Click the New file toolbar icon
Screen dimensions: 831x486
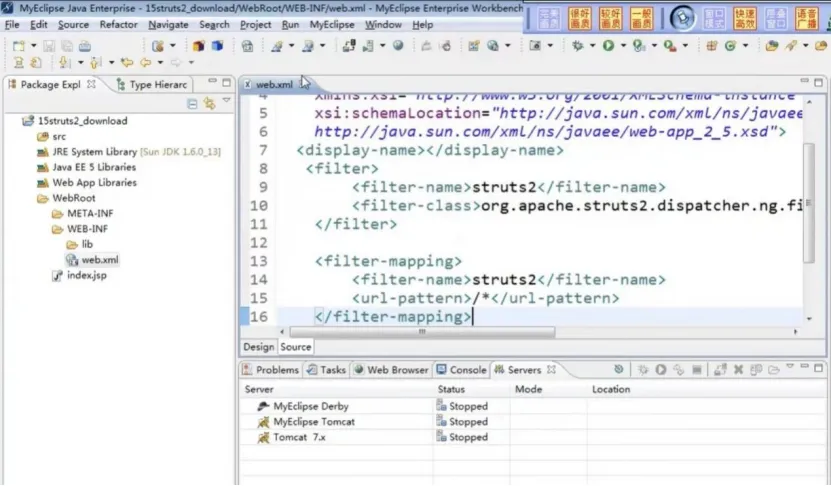(19, 46)
